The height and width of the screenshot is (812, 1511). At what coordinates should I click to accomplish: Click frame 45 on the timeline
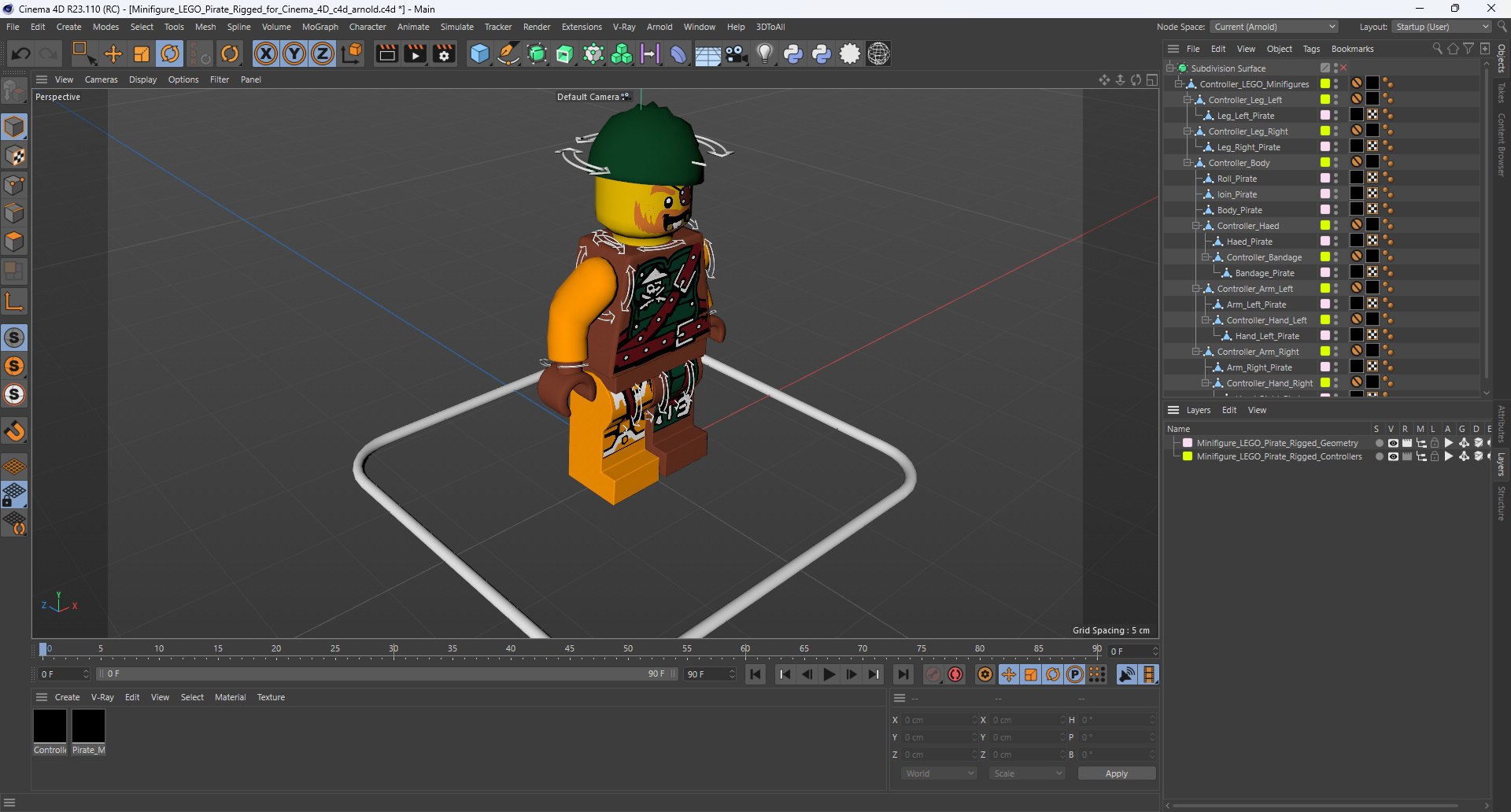569,649
